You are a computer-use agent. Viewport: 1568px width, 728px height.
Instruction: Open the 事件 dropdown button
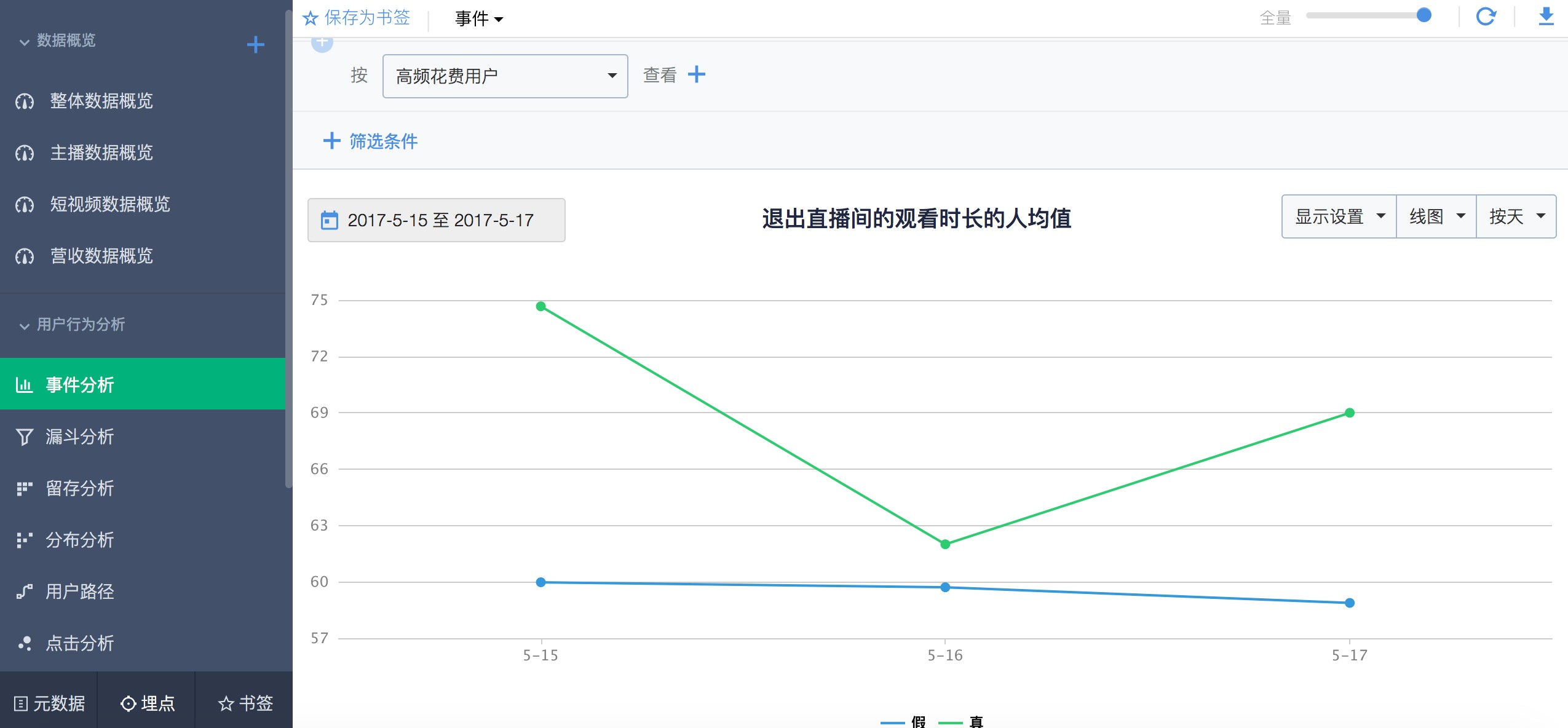point(478,19)
